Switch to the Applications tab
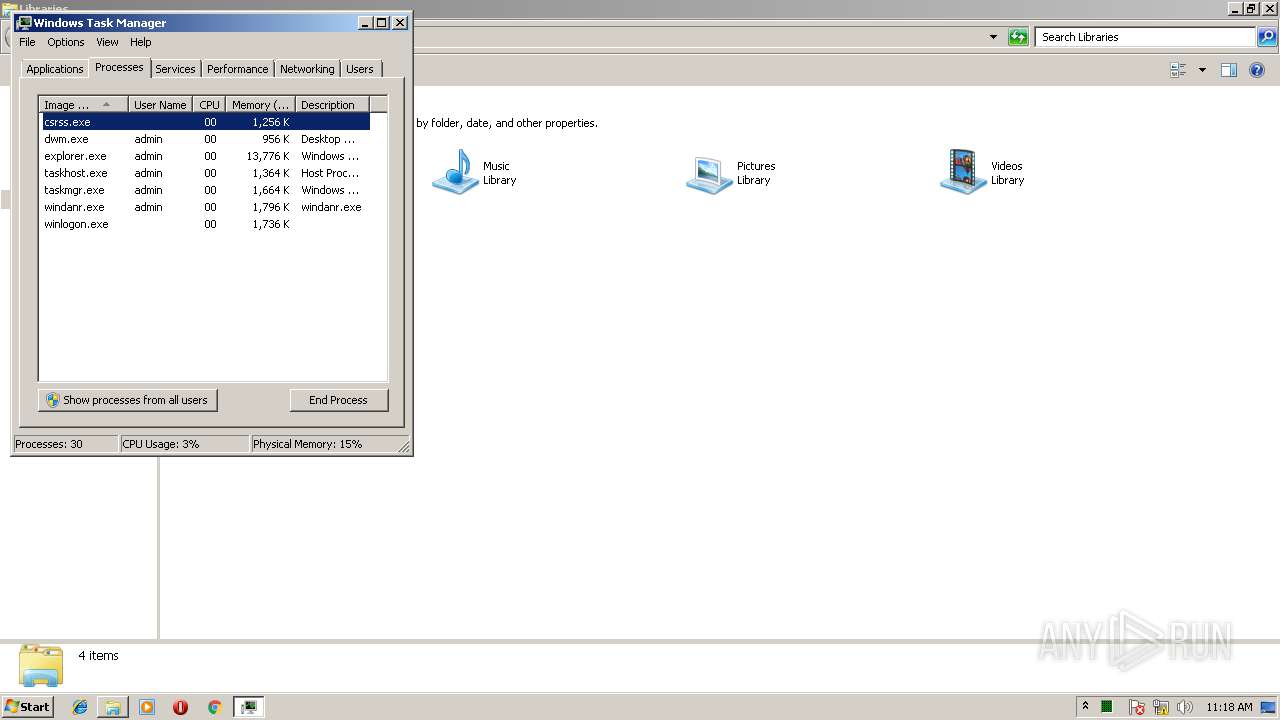This screenshot has height=720, width=1280. tap(55, 69)
